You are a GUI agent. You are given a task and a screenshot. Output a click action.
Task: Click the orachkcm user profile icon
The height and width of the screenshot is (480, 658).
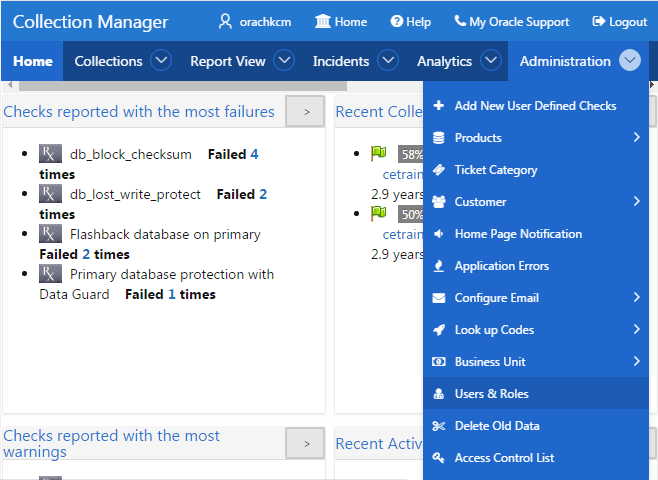tap(225, 21)
